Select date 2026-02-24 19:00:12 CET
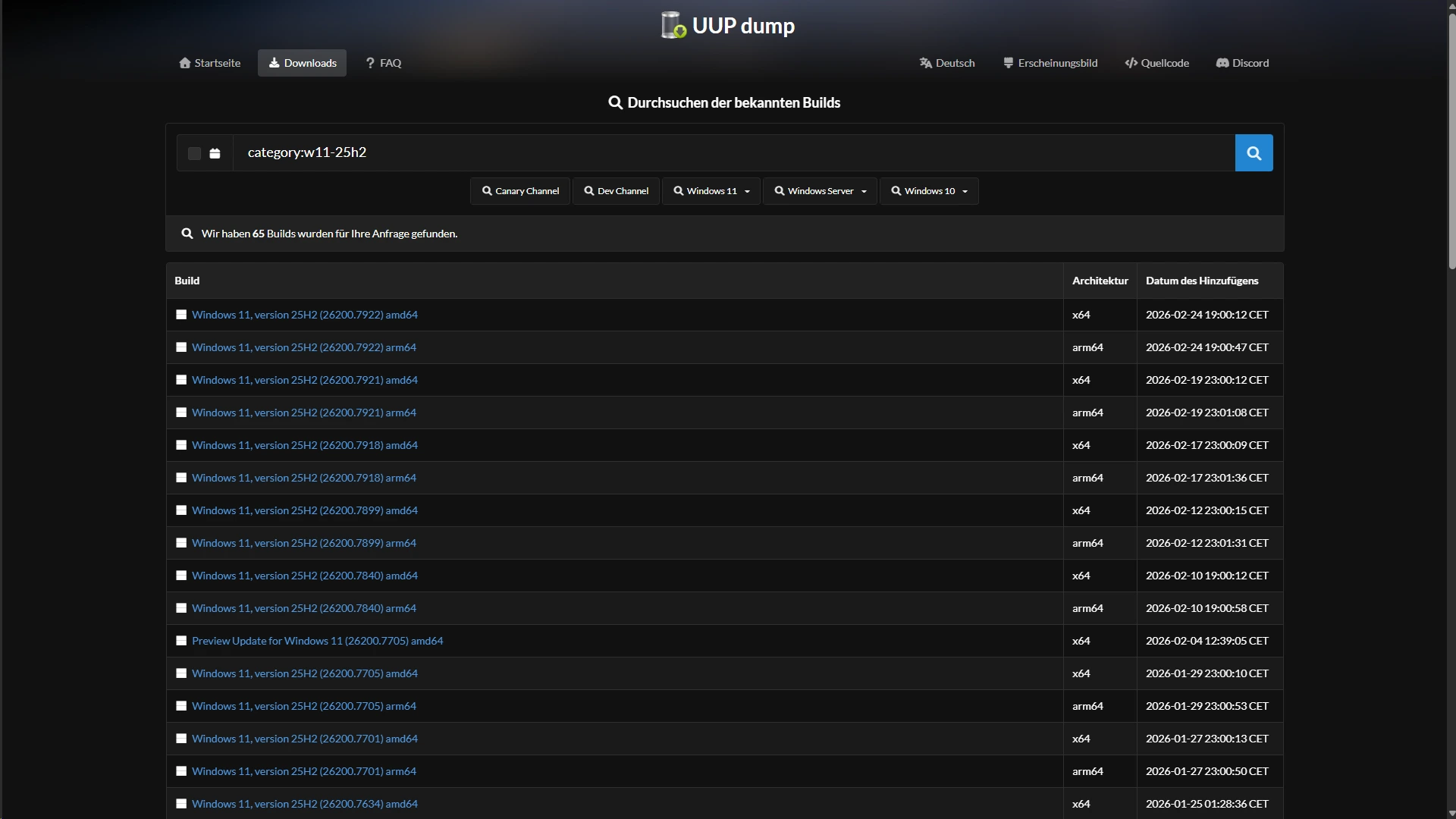The height and width of the screenshot is (819, 1456). tap(1207, 315)
